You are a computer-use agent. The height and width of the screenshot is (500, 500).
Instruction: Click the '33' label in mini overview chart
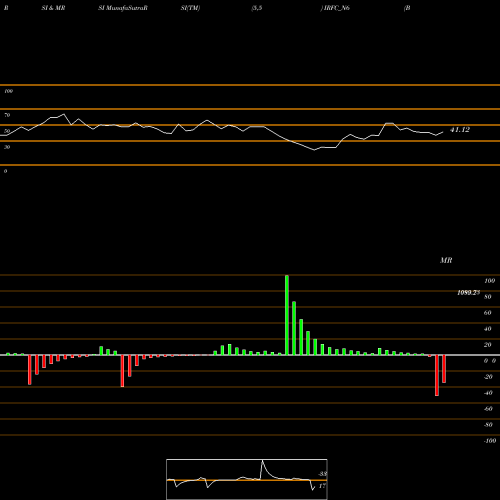pos(322,474)
